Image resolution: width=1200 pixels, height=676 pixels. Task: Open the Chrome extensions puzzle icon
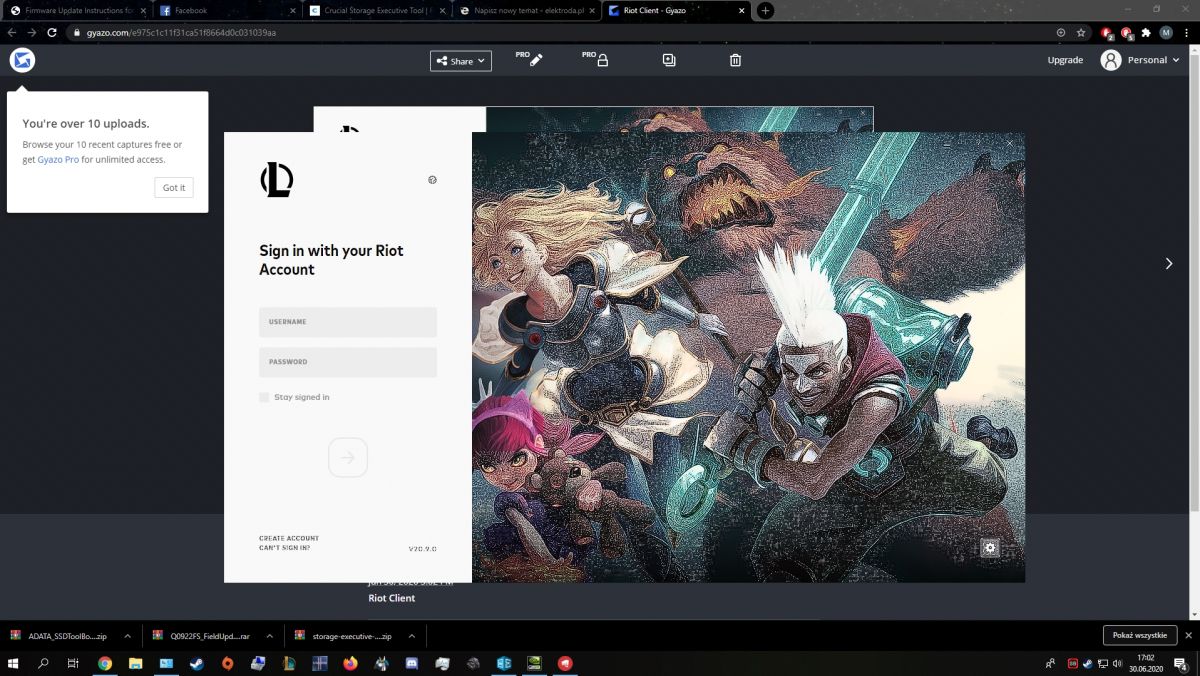click(1146, 32)
